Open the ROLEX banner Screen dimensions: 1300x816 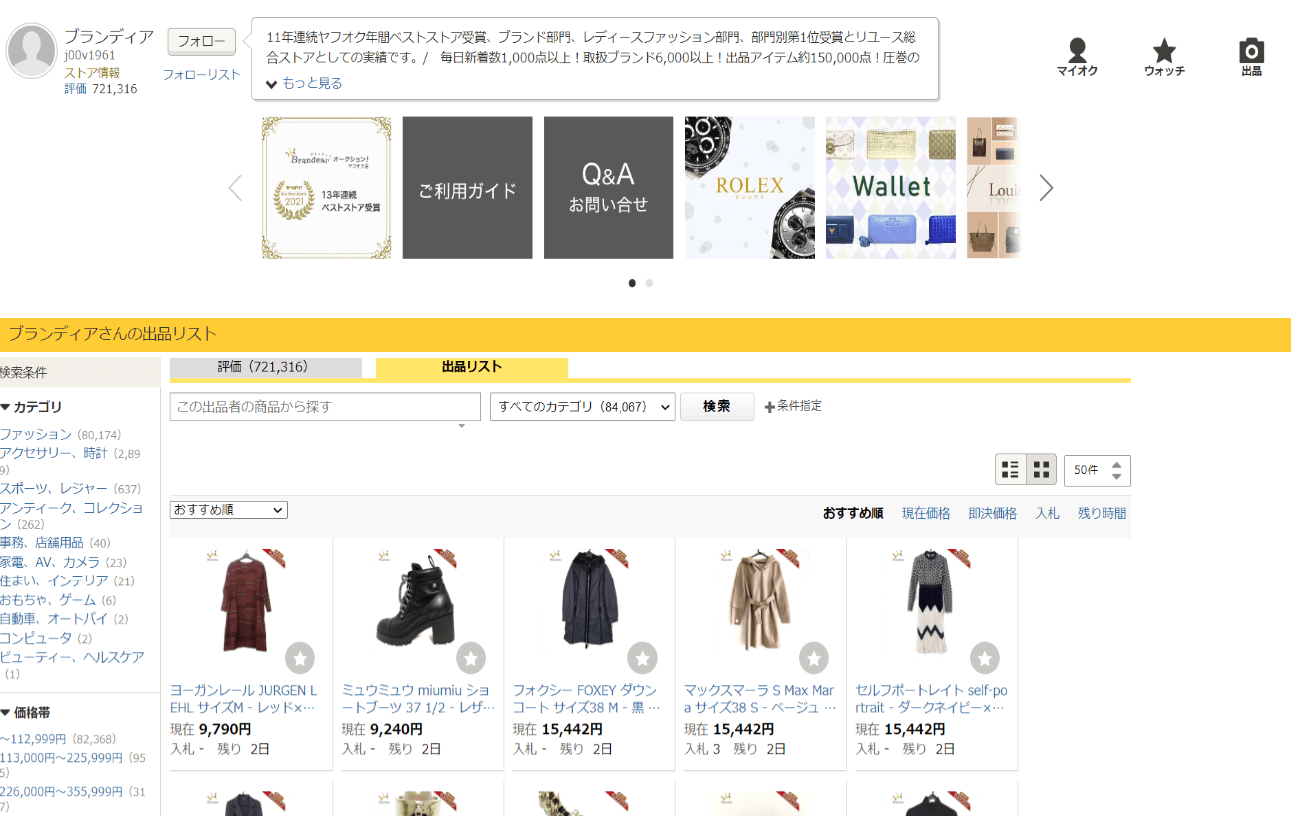[x=750, y=188]
